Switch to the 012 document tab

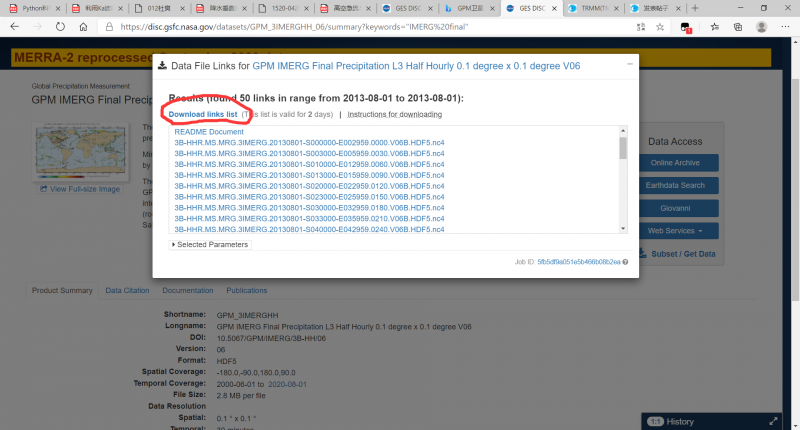pyautogui.click(x=160, y=9)
